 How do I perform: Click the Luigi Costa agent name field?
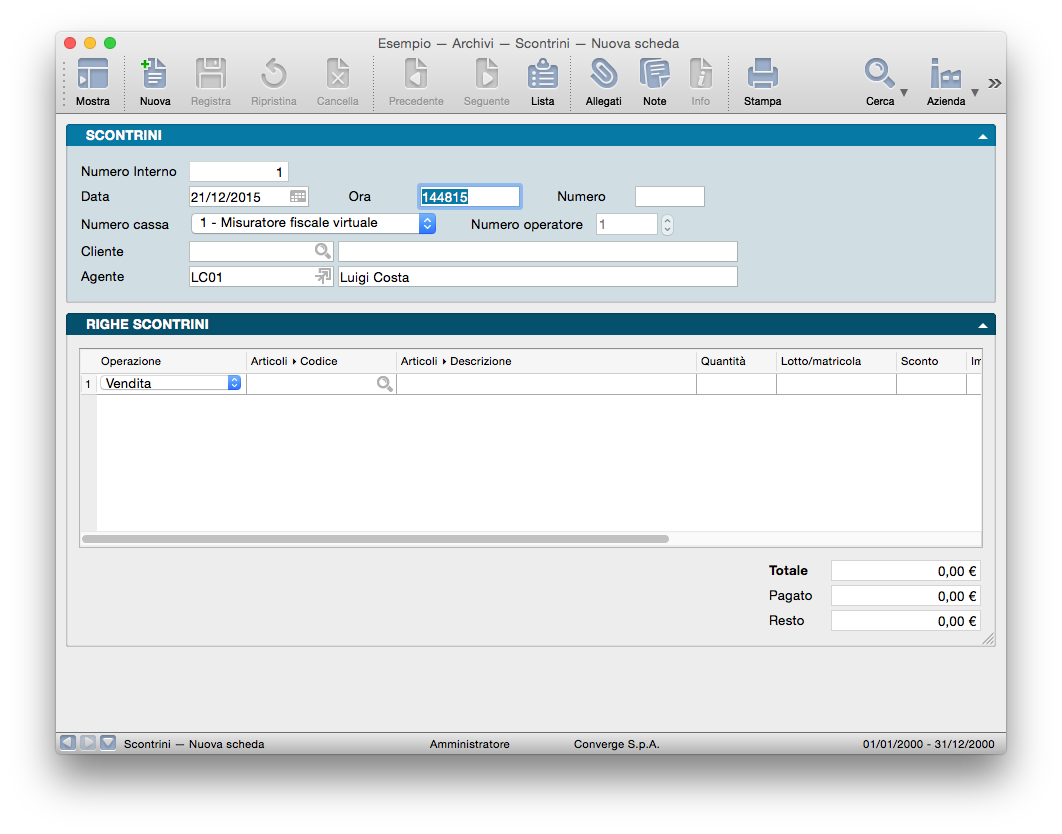tap(538, 276)
